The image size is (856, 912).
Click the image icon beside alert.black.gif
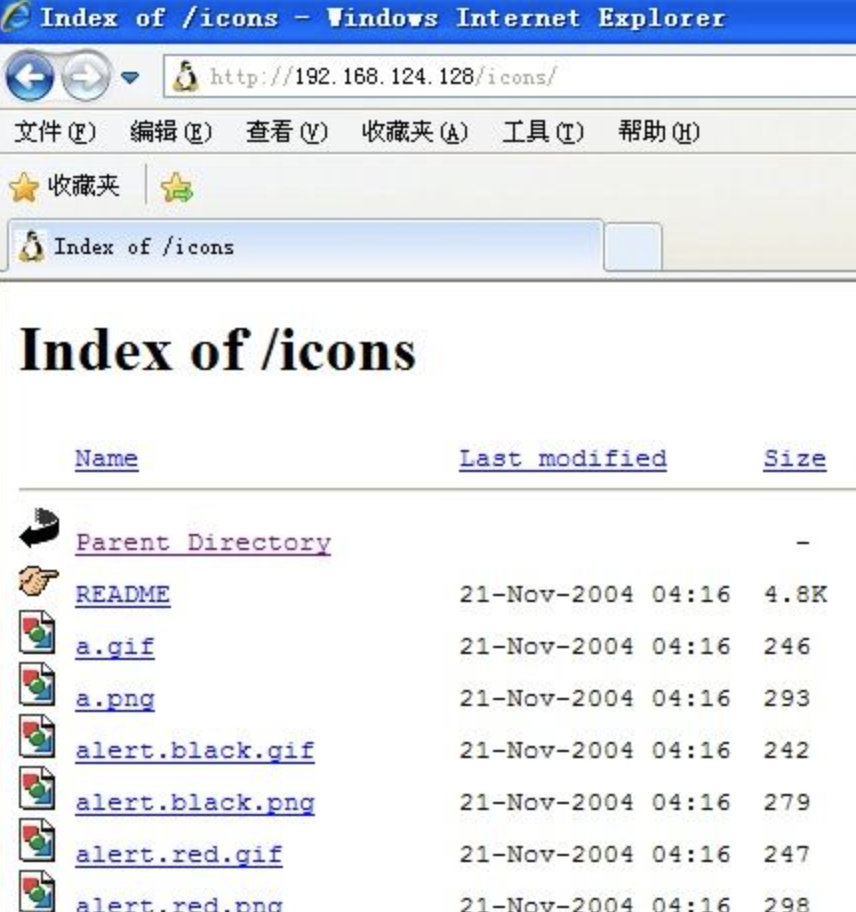[37, 736]
